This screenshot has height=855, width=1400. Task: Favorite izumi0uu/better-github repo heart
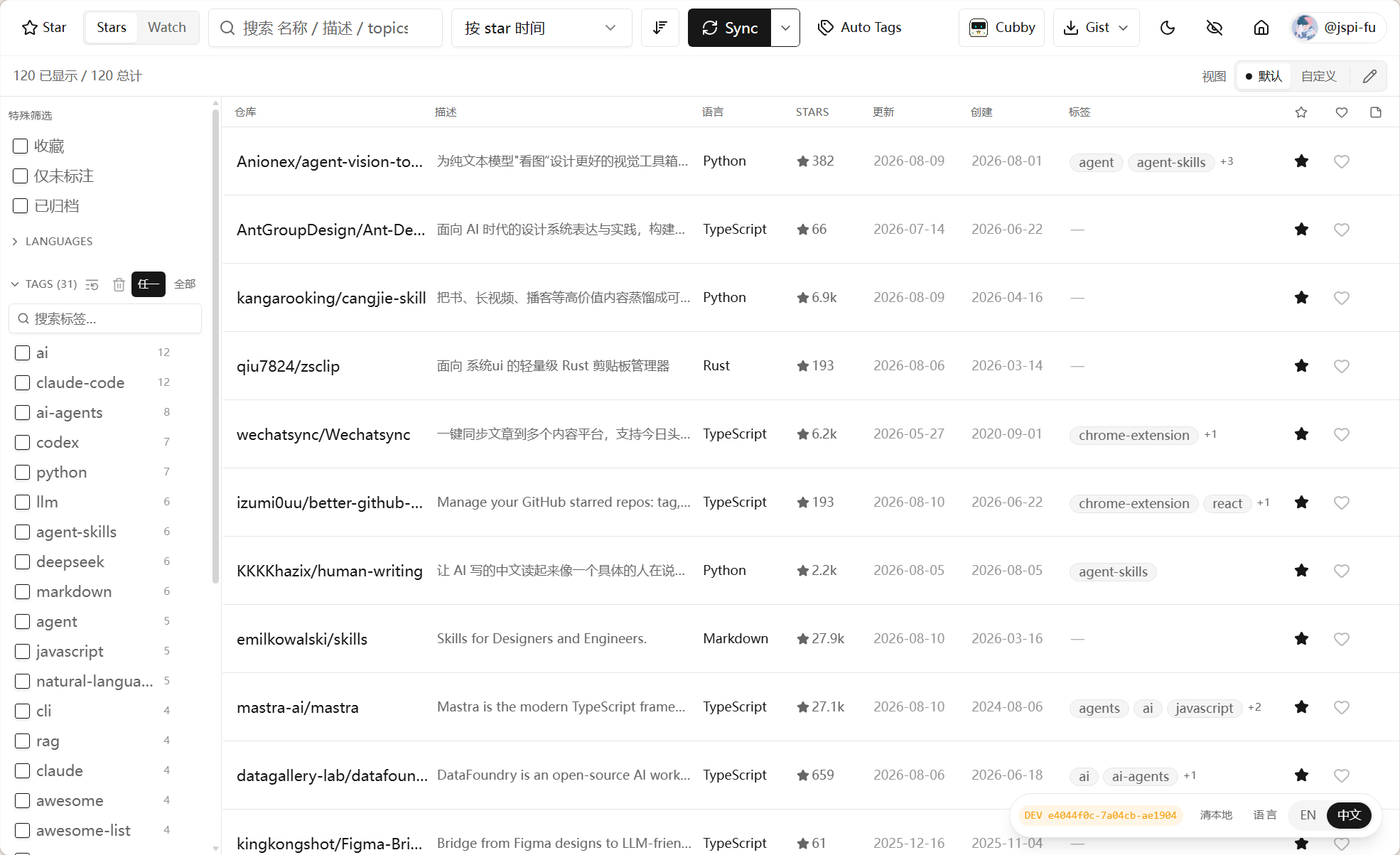click(x=1342, y=502)
